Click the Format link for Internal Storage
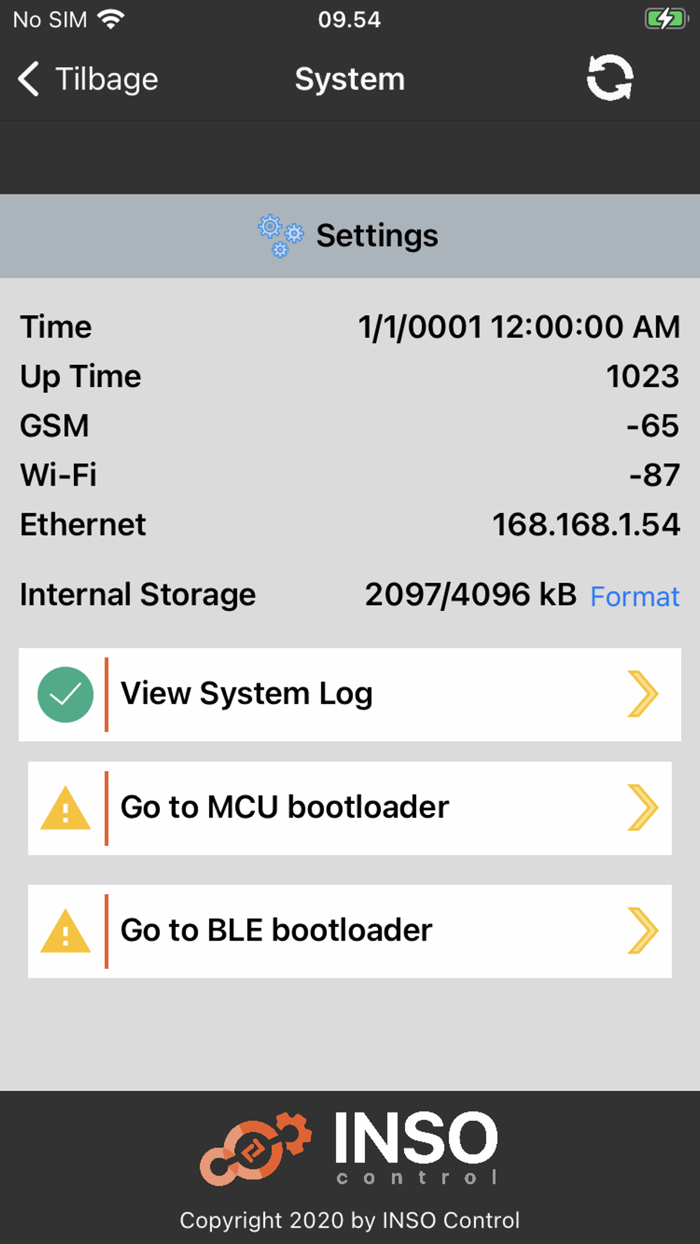 point(635,596)
